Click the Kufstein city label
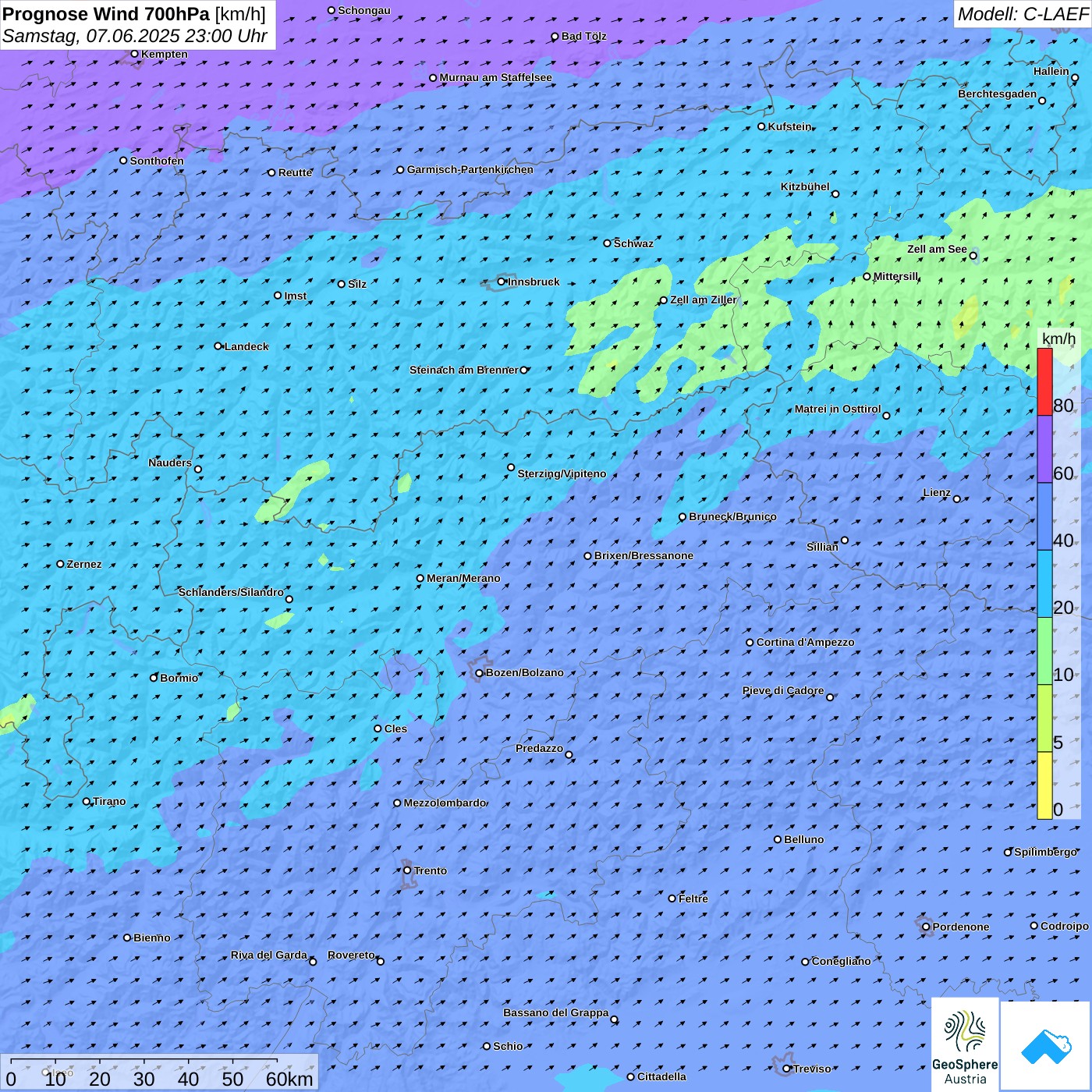 coord(789,126)
